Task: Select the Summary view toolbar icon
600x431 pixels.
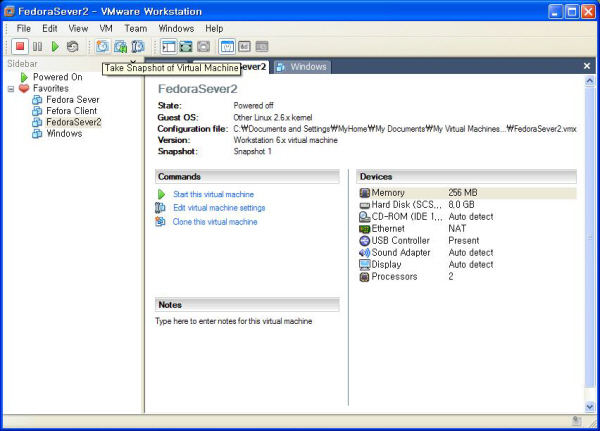Action: click(x=227, y=47)
